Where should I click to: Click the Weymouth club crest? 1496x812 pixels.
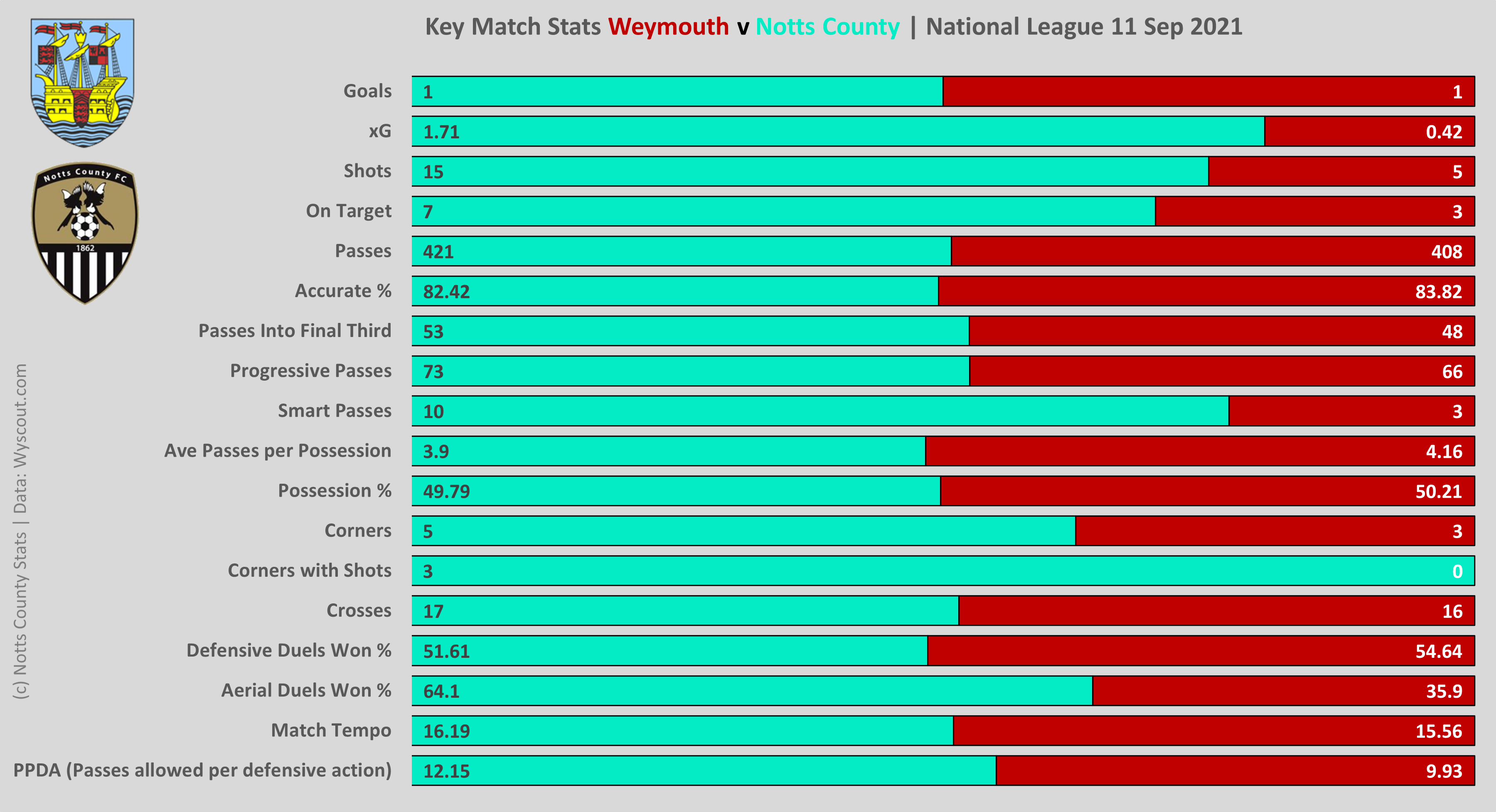pyautogui.click(x=82, y=81)
